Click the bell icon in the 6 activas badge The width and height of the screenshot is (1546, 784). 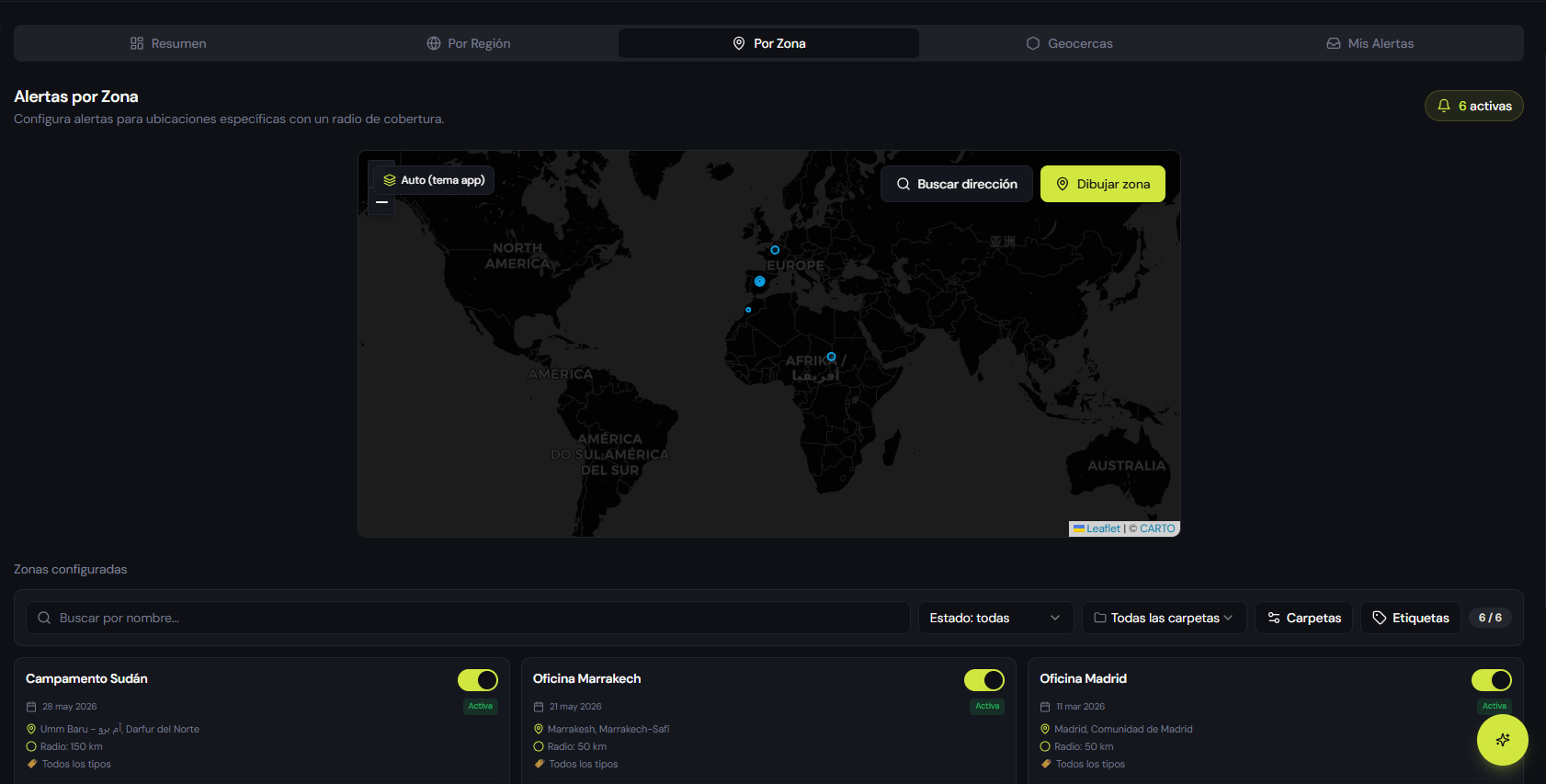(1444, 106)
